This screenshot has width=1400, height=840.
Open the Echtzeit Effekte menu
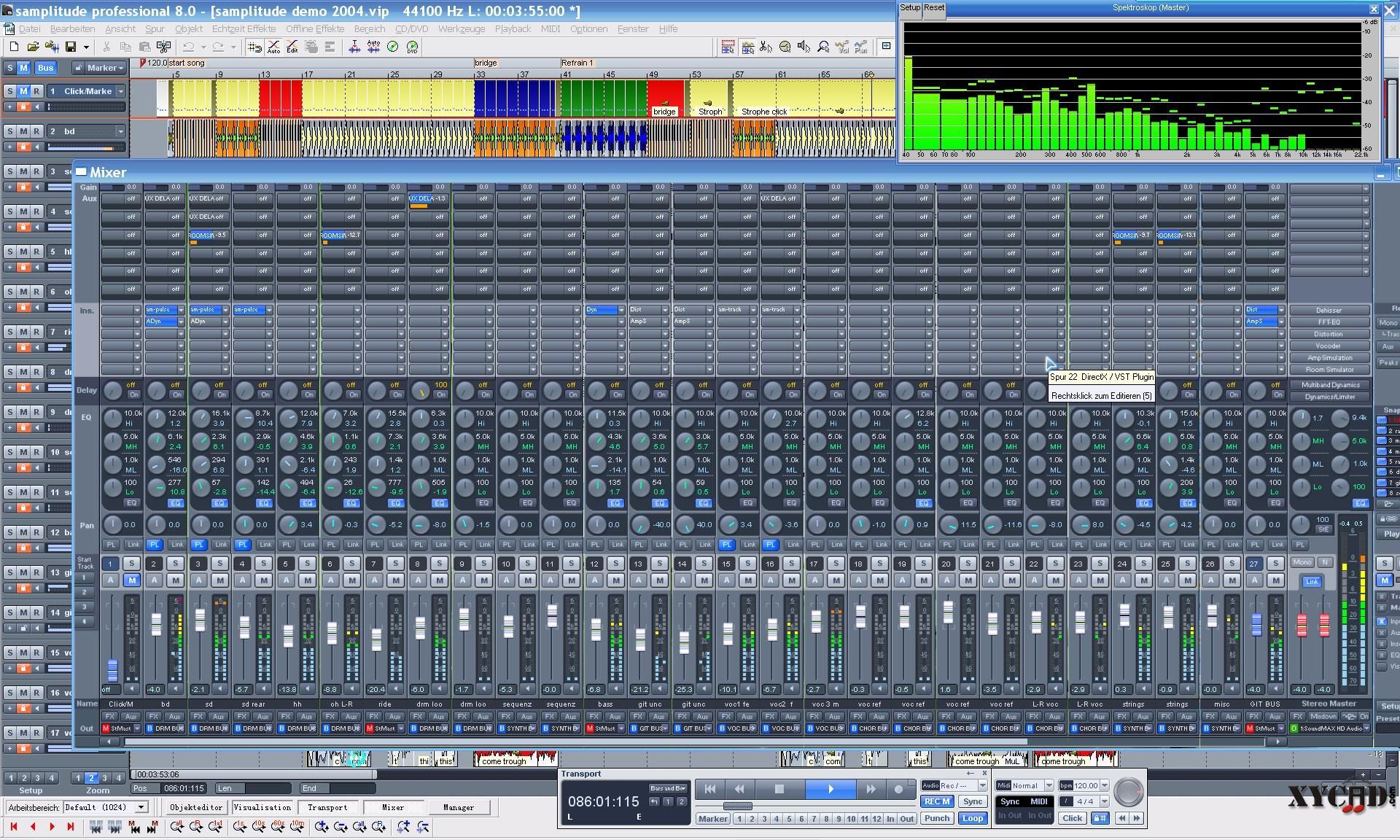(x=244, y=29)
